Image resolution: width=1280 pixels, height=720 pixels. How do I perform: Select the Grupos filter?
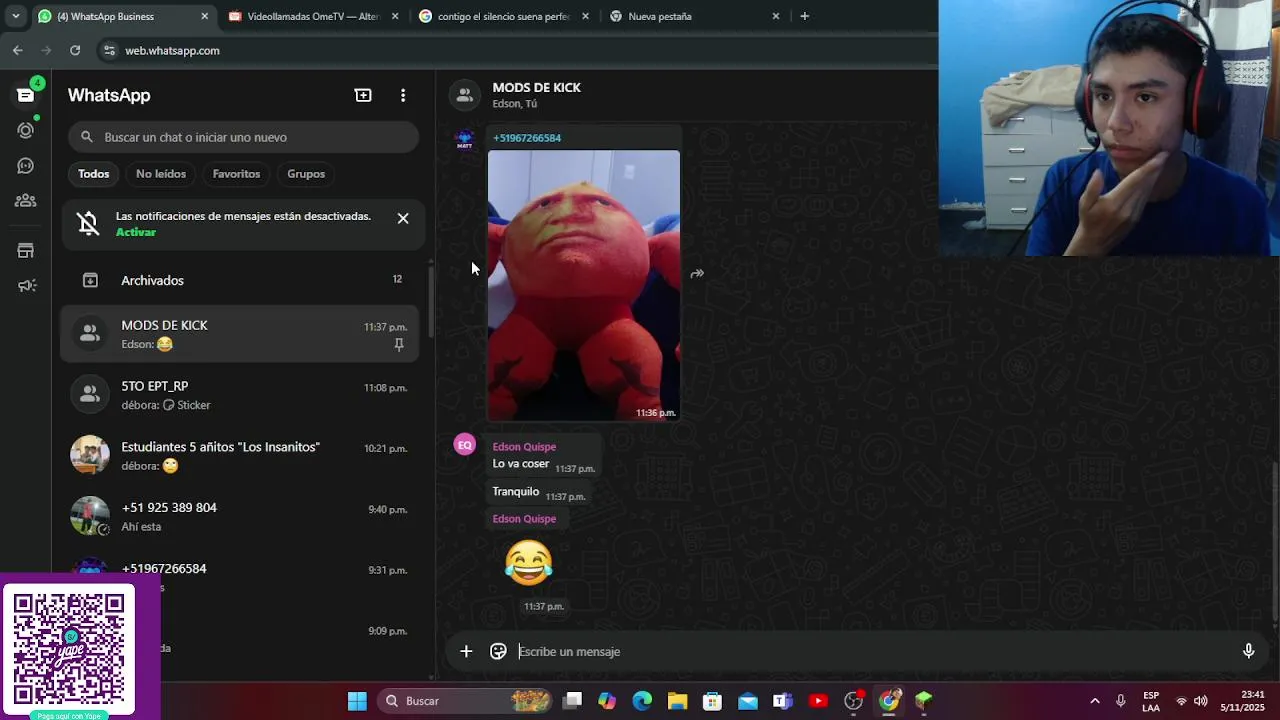click(x=306, y=174)
